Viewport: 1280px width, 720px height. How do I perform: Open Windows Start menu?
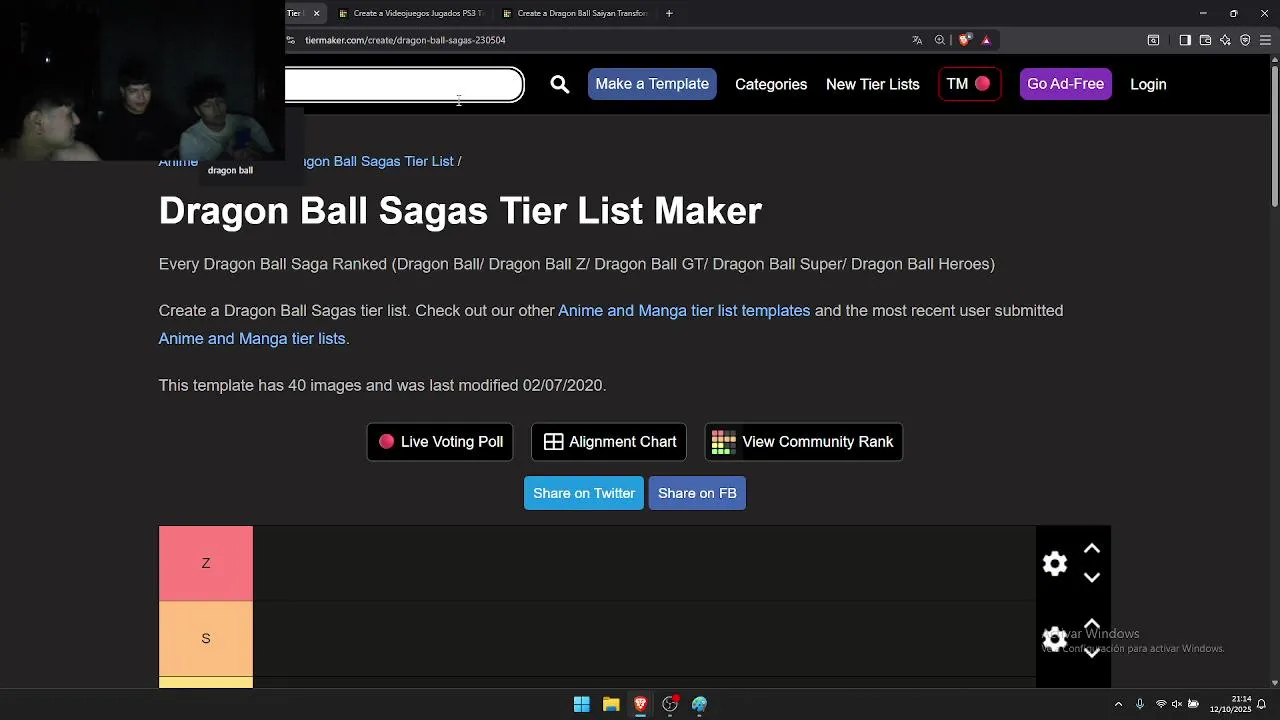tap(581, 704)
